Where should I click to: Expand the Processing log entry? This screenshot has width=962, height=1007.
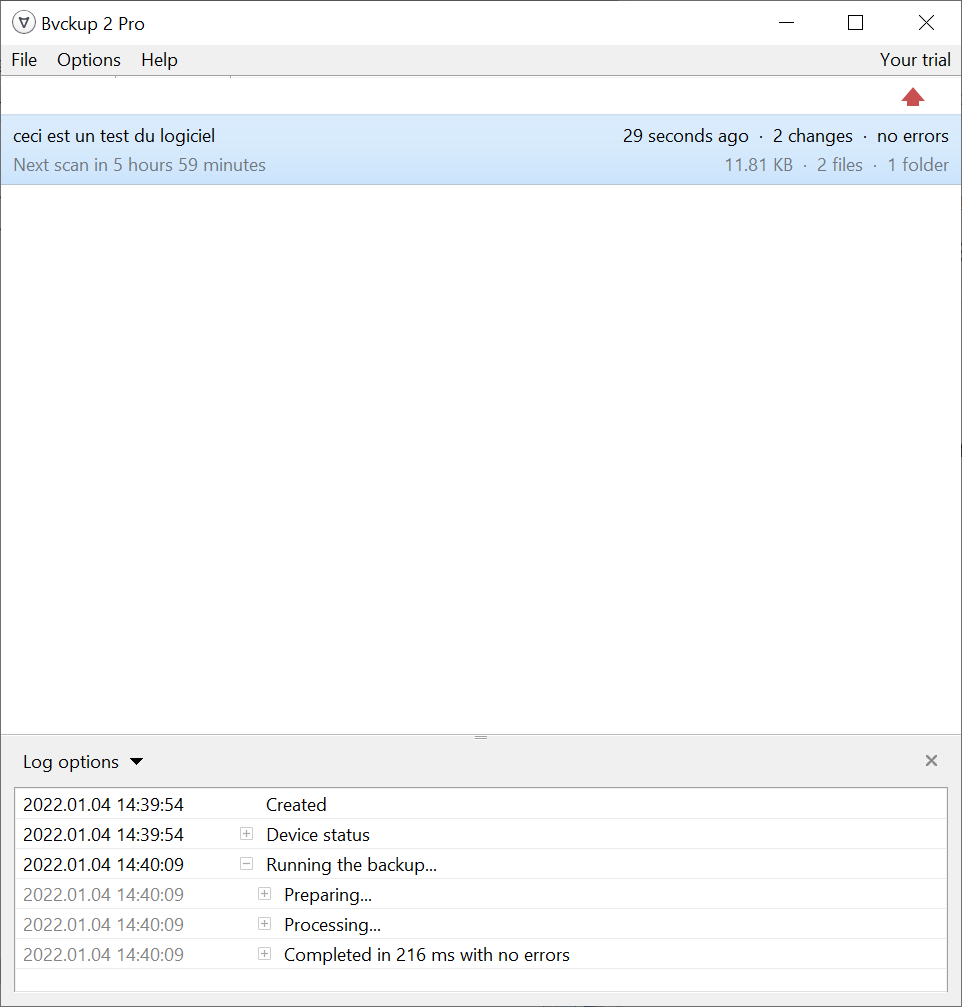264,924
